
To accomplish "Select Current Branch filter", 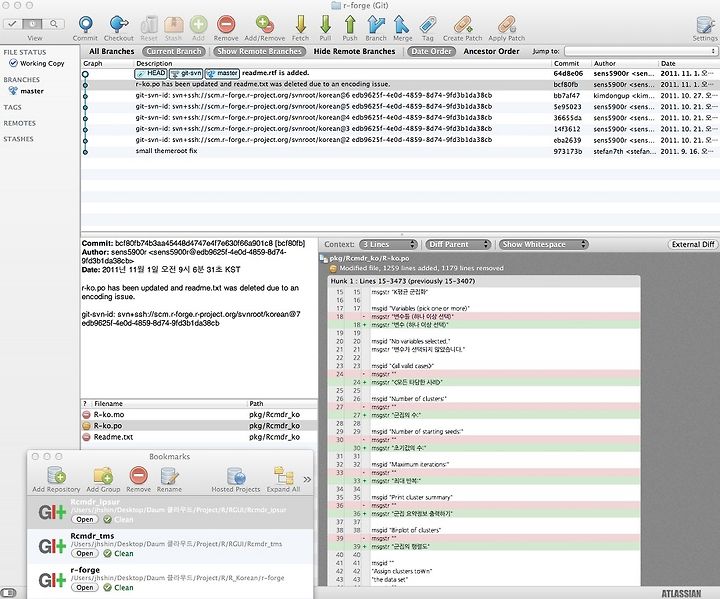I will click(x=174, y=51).
